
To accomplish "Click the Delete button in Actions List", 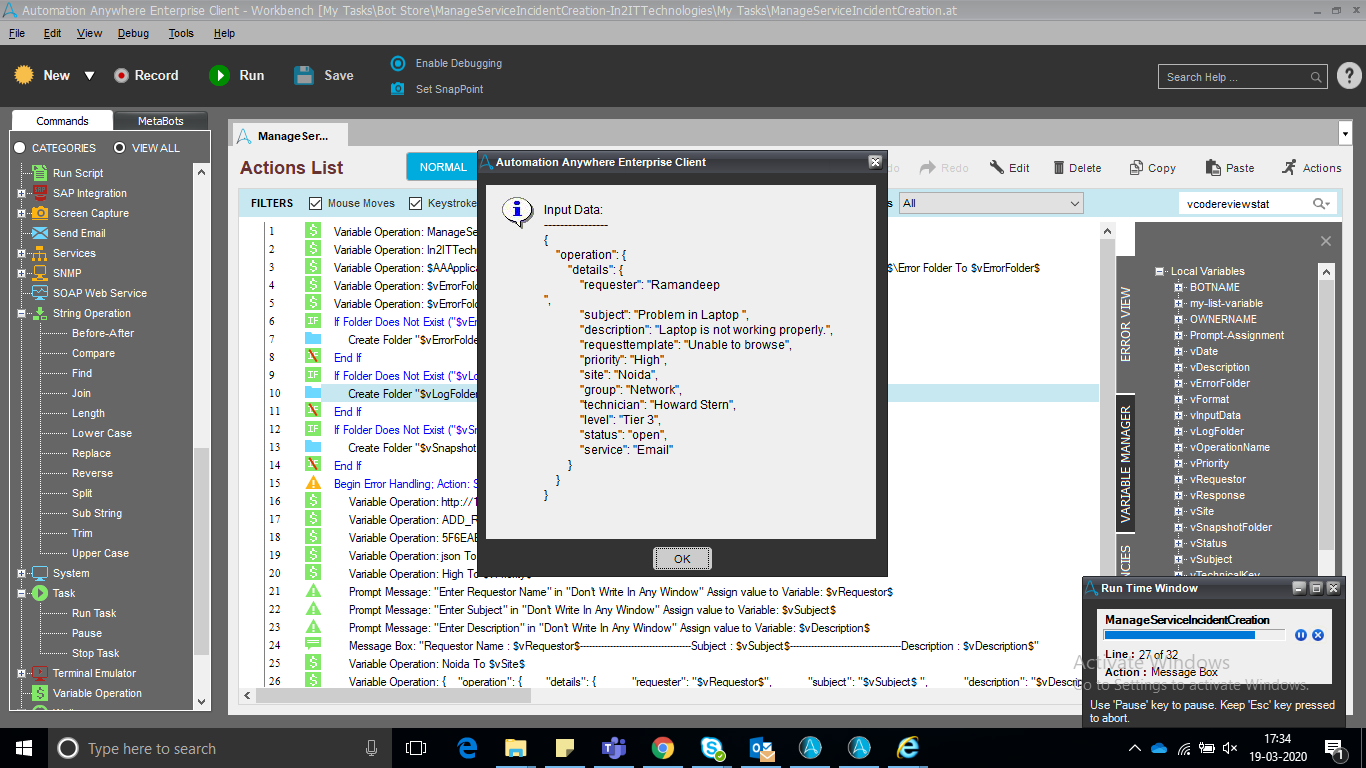I will [x=1074, y=168].
